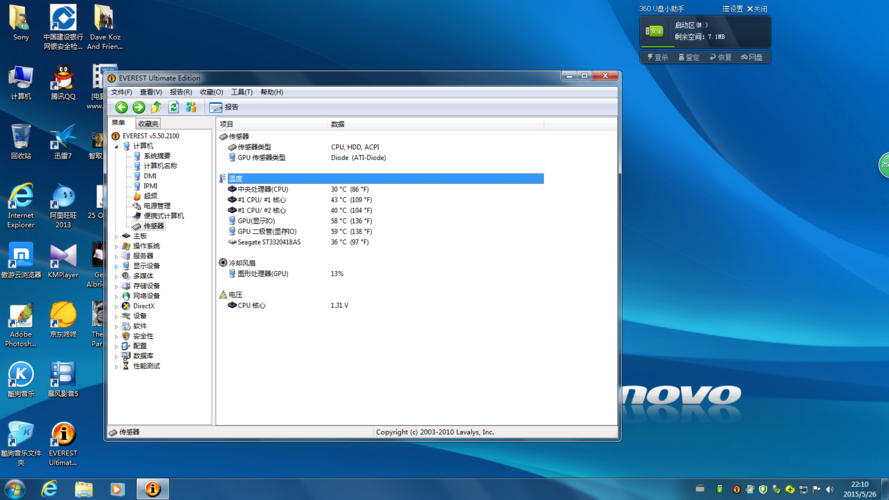
Task: Open the 收藏(O) menu
Action: click(x=211, y=92)
